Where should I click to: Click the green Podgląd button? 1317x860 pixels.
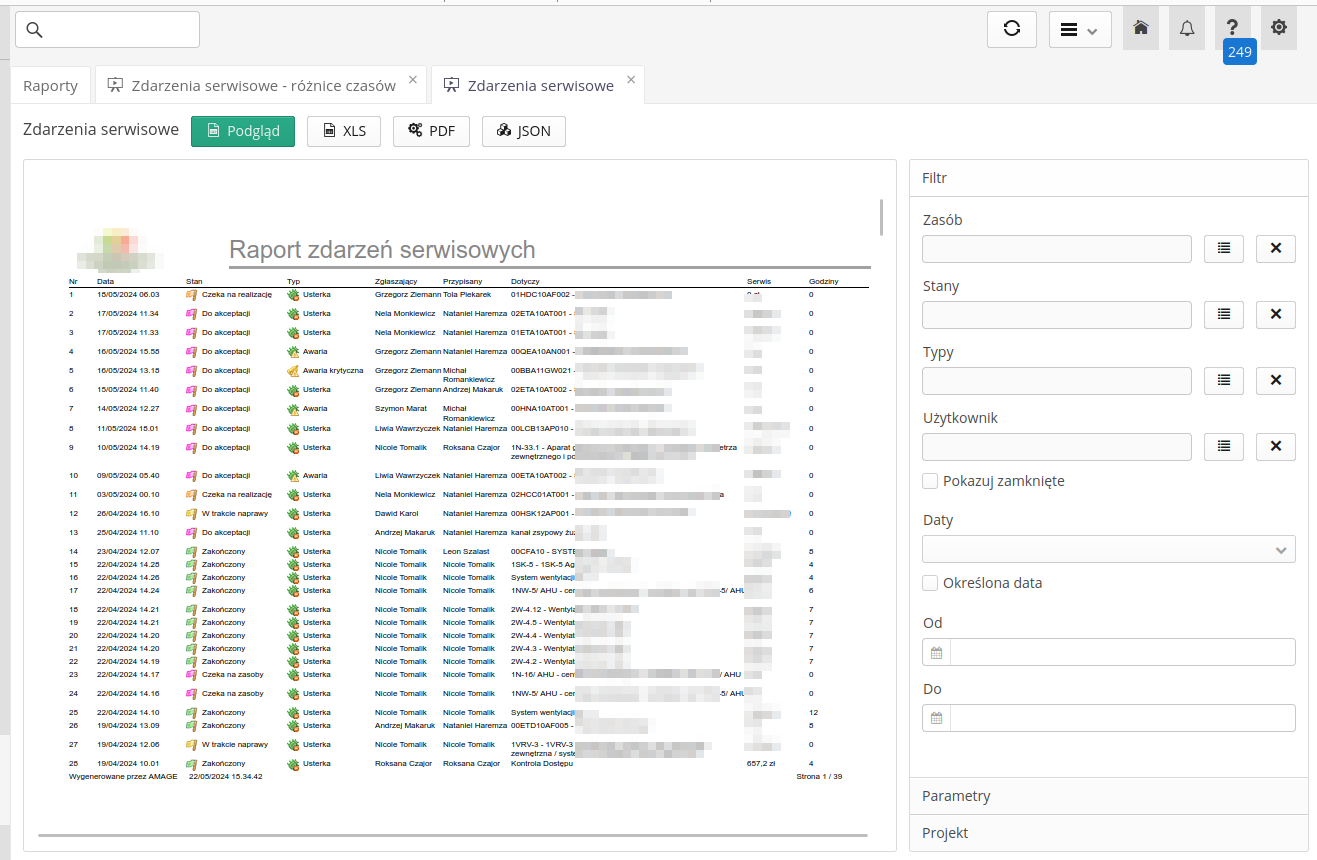243,131
